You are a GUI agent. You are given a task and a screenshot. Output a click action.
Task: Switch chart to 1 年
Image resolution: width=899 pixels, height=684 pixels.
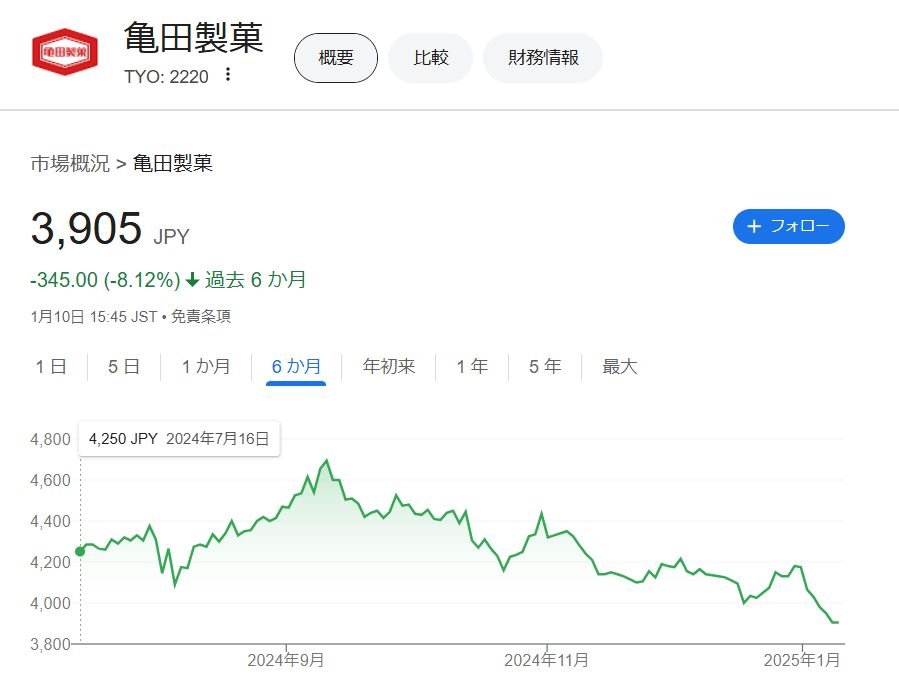[x=472, y=366]
